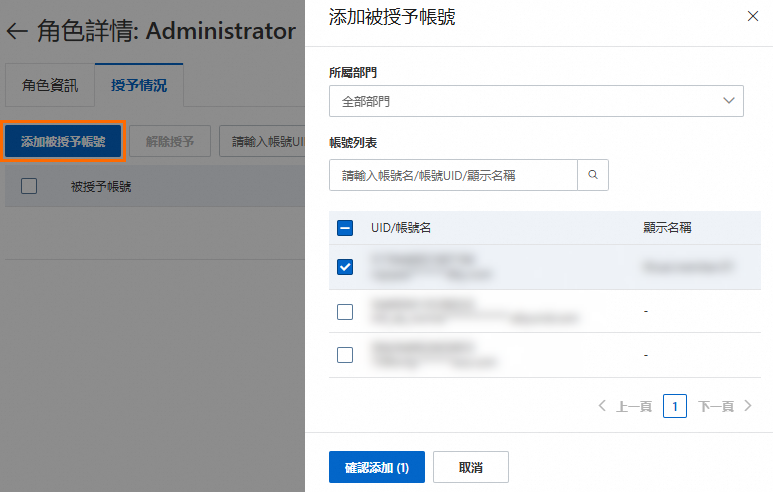Open the 所屬部門 department selector

click(536, 101)
